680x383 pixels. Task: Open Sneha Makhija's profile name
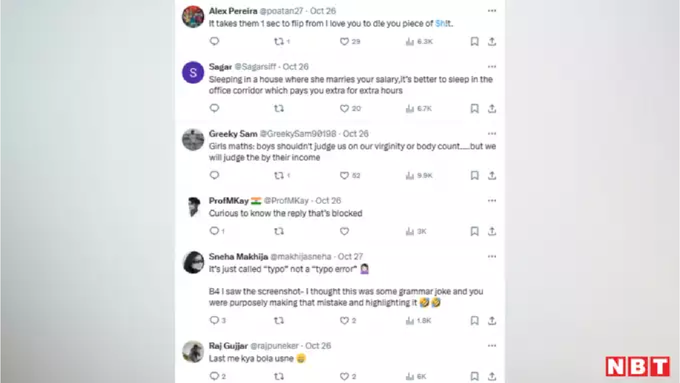(x=238, y=256)
